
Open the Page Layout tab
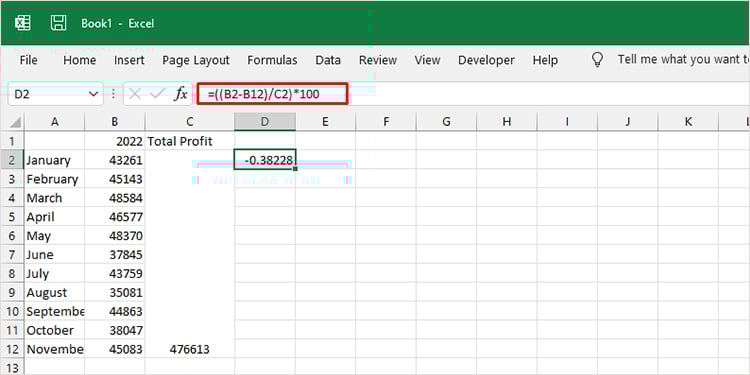tap(196, 60)
